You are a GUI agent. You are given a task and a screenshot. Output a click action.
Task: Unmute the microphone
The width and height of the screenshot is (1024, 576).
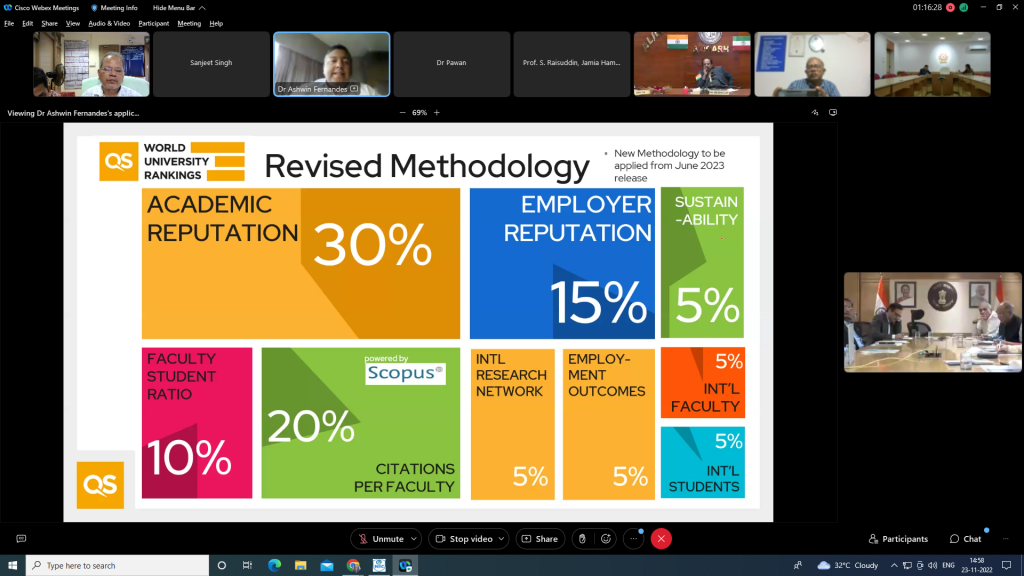coord(380,539)
